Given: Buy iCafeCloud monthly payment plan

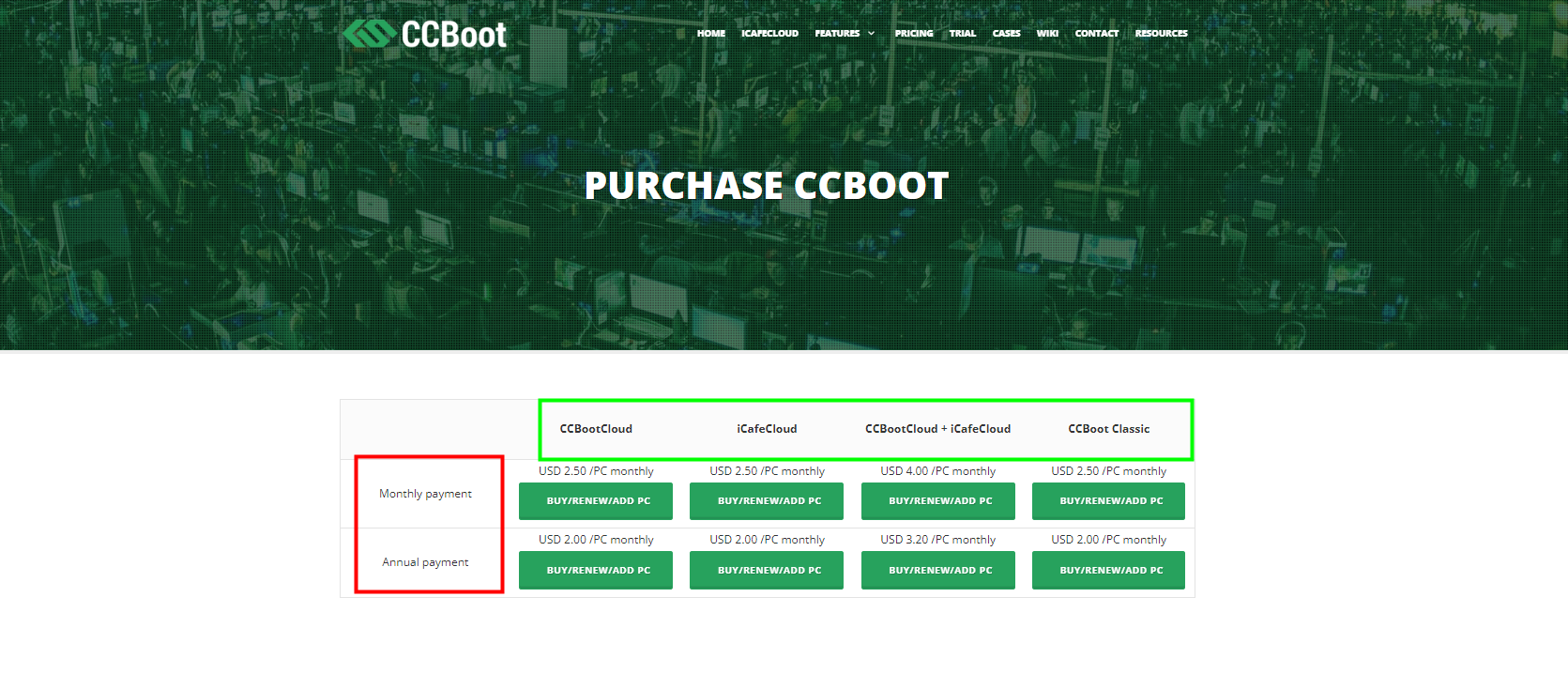Looking at the screenshot, I should (x=767, y=501).
